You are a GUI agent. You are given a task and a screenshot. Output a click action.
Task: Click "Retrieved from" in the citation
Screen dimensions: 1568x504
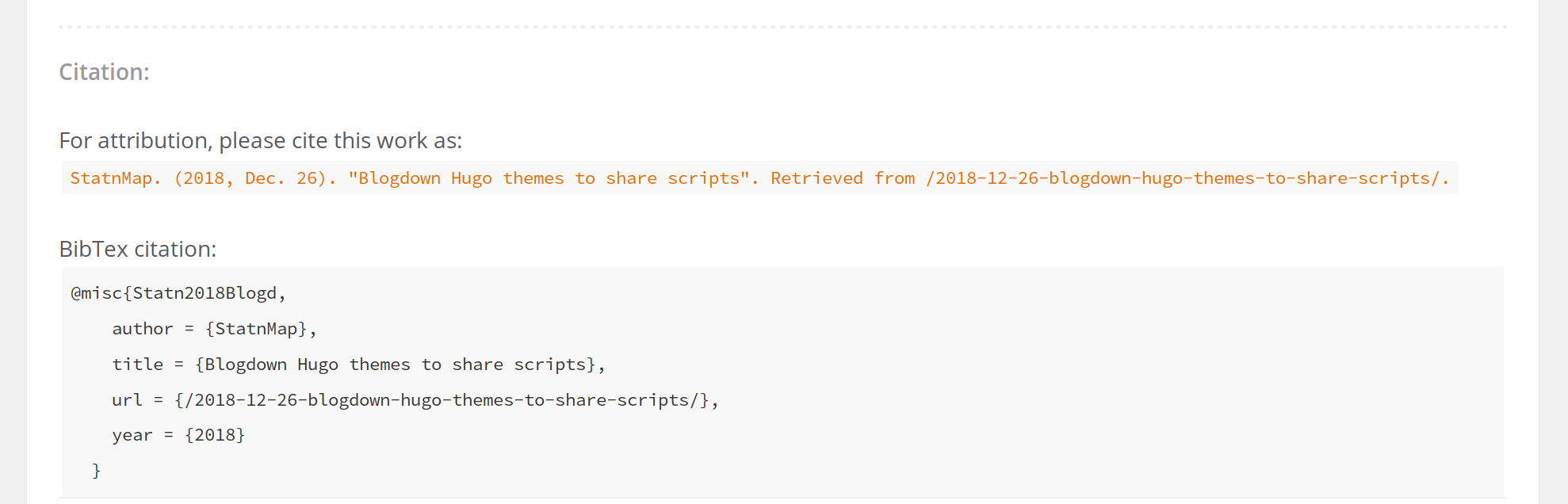click(843, 178)
